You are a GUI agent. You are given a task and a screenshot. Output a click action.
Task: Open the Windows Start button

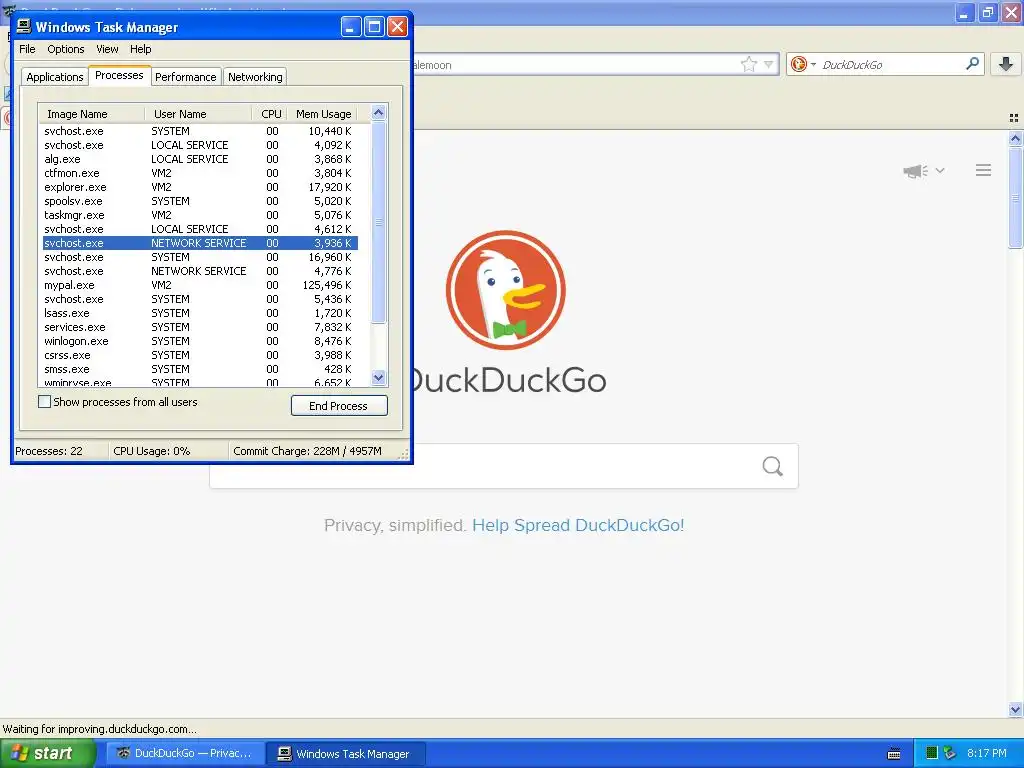47,753
